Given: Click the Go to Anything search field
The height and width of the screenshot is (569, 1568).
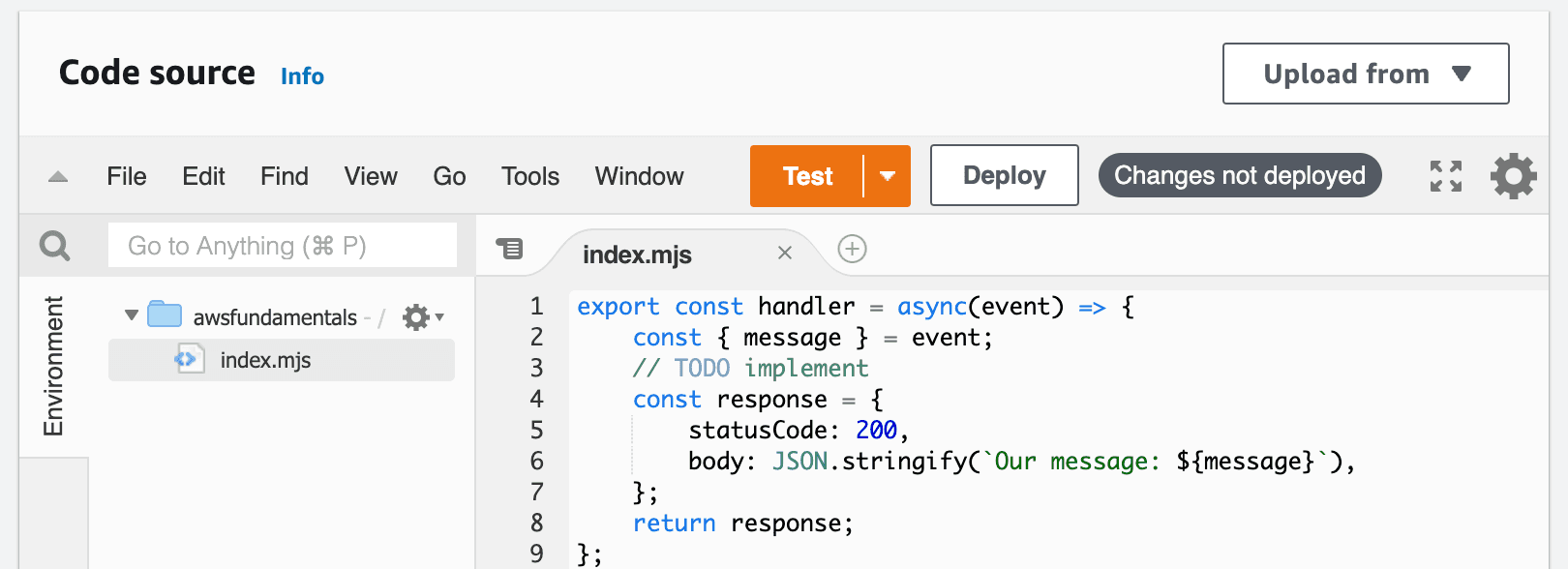Looking at the screenshot, I should tap(283, 246).
